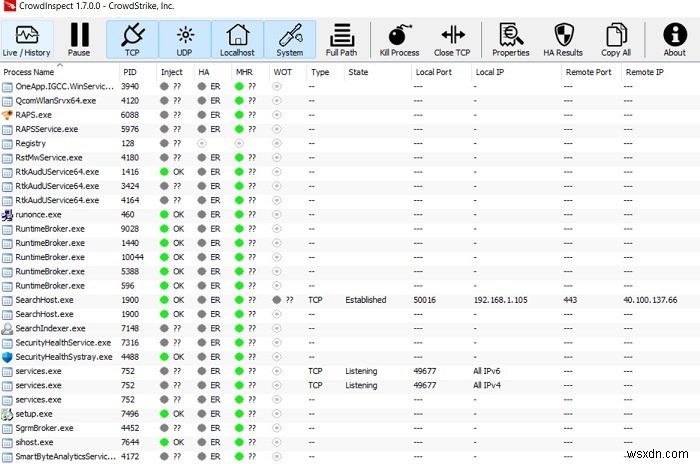Sort by HA column header
Image resolution: width=700 pixels, height=464 pixels.
point(213,72)
